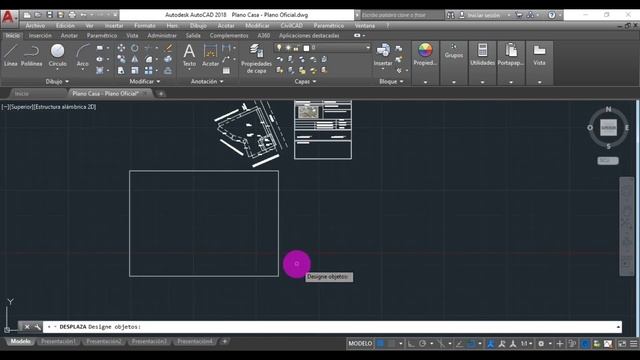Cancel command with the X button in command line

pos(27,327)
